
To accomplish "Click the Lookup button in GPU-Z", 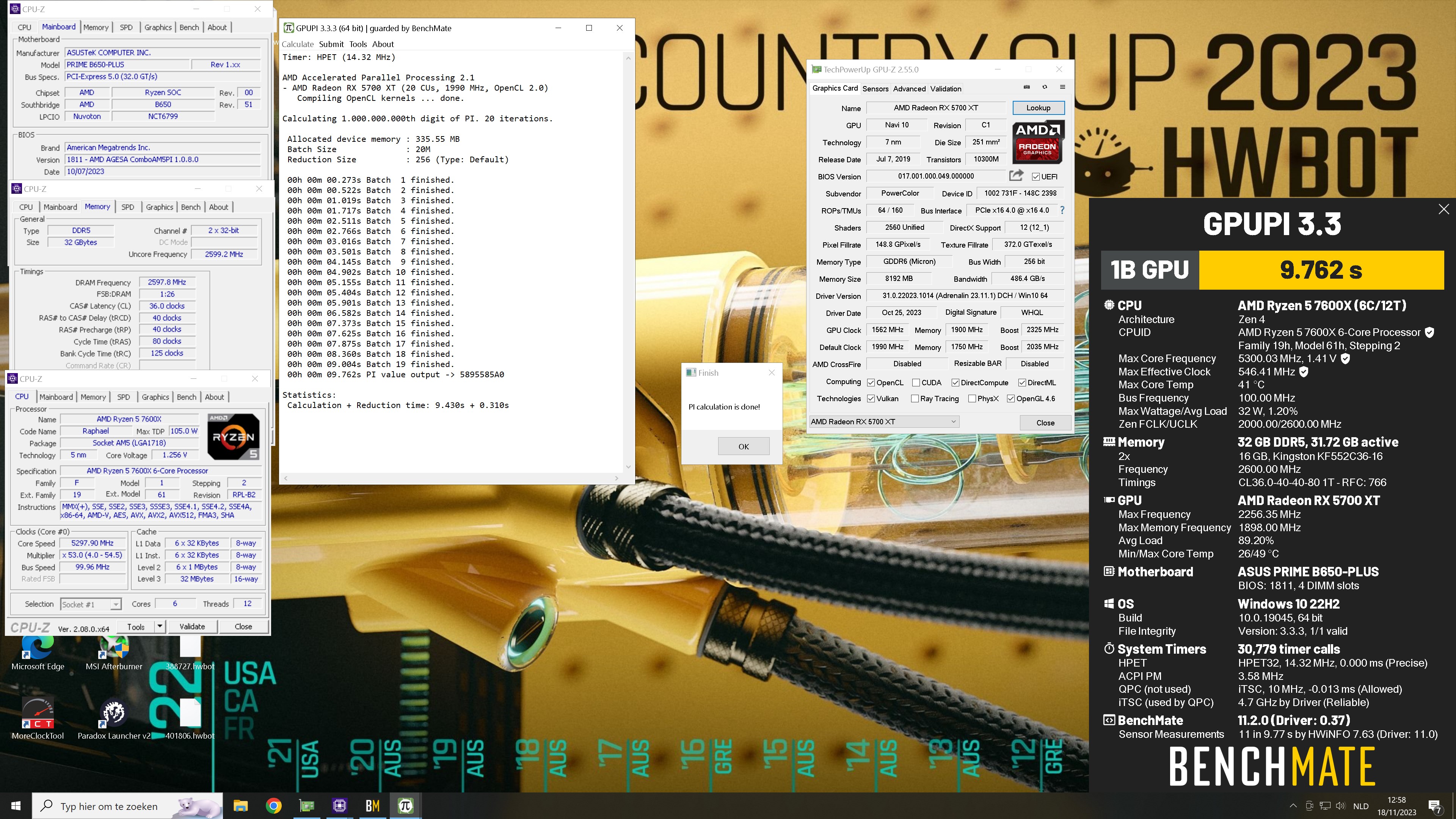I will pyautogui.click(x=1038, y=107).
